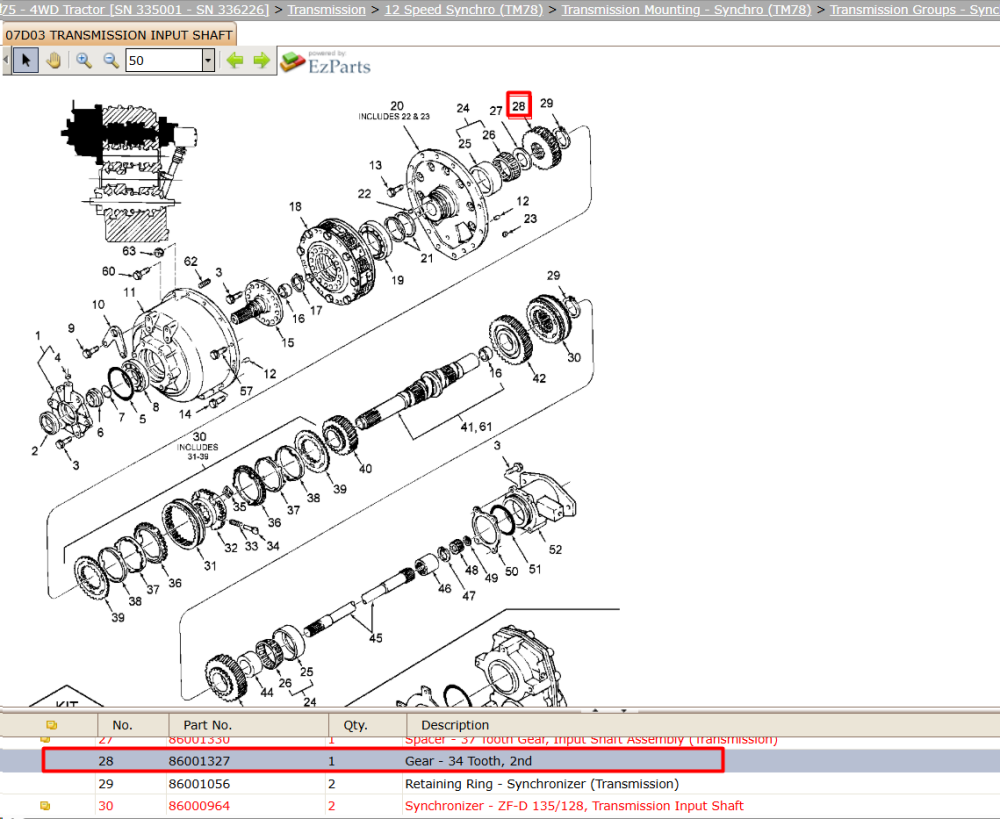Open Transmission Mounting - Synchro (TM78) link
Image resolution: width=1000 pixels, height=819 pixels.
686,10
